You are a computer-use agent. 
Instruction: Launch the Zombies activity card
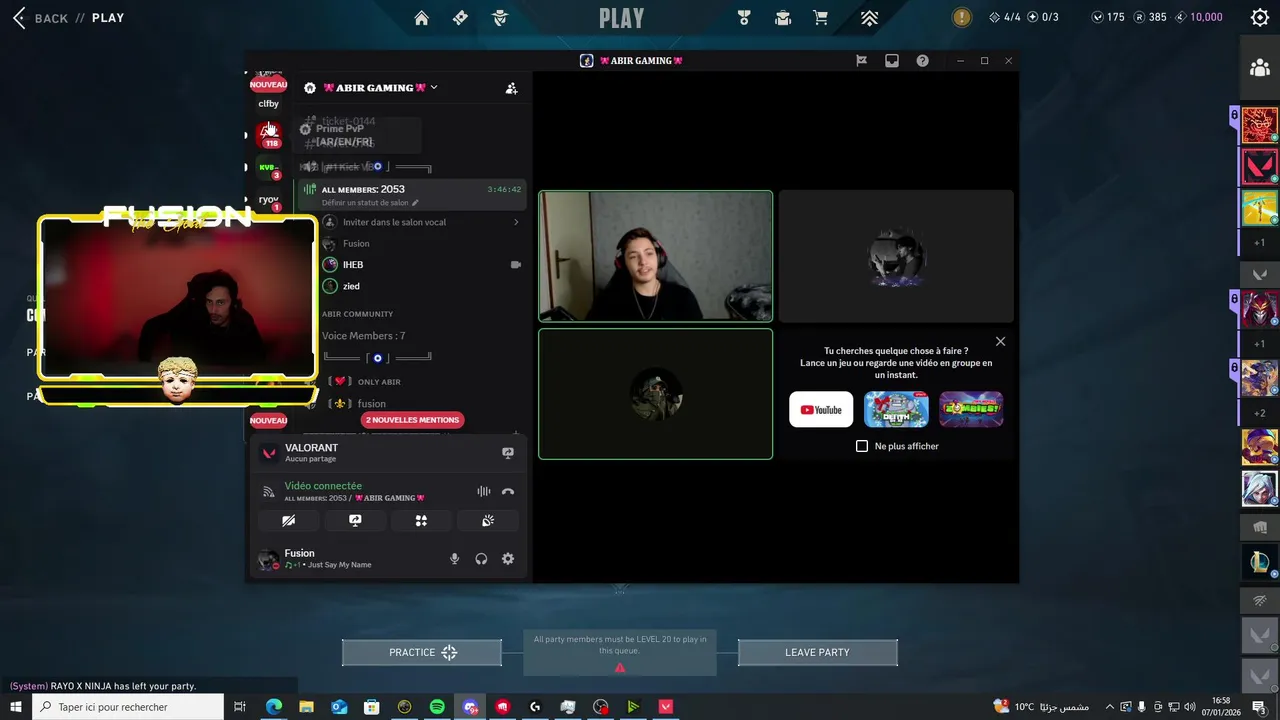pyautogui.click(x=971, y=409)
